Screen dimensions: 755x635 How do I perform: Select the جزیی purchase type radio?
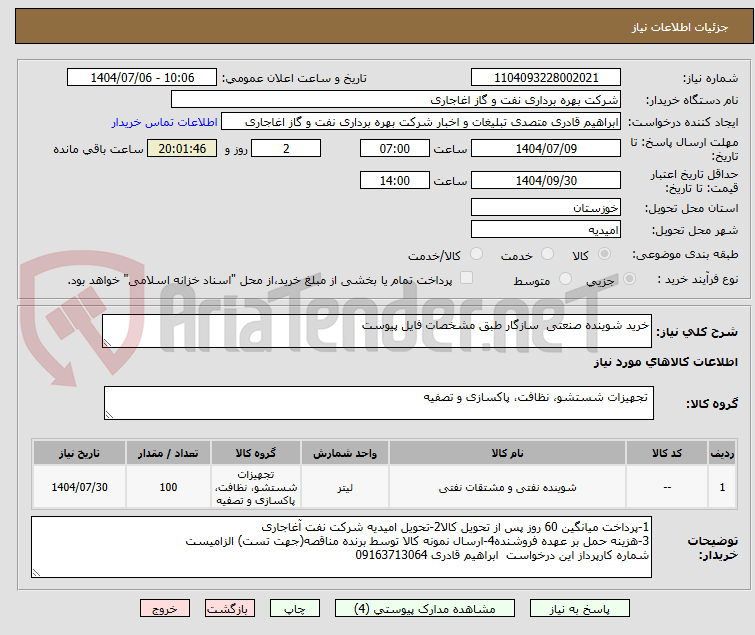629,279
